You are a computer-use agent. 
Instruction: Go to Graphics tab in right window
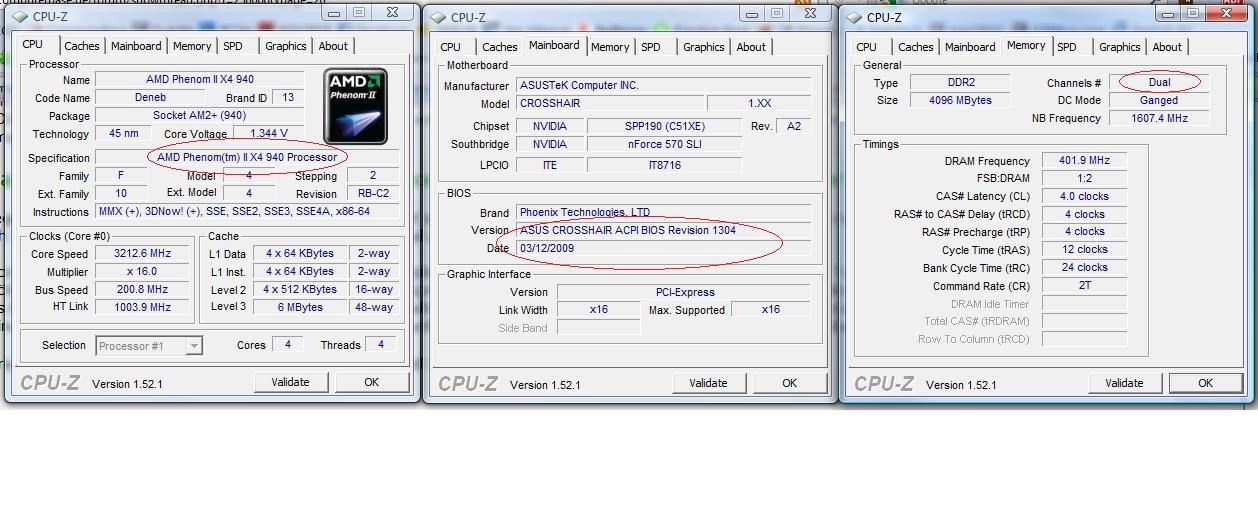click(1120, 47)
